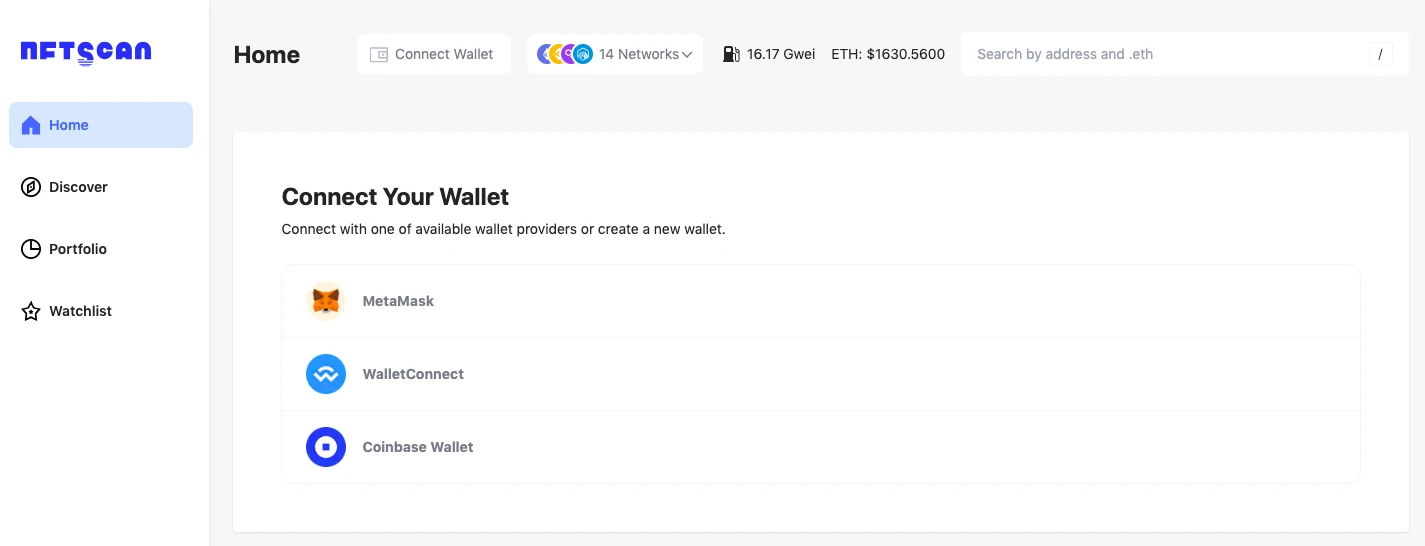This screenshot has height=546, width=1425.
Task: Click the WalletConnect blue icon
Action: [325, 374]
